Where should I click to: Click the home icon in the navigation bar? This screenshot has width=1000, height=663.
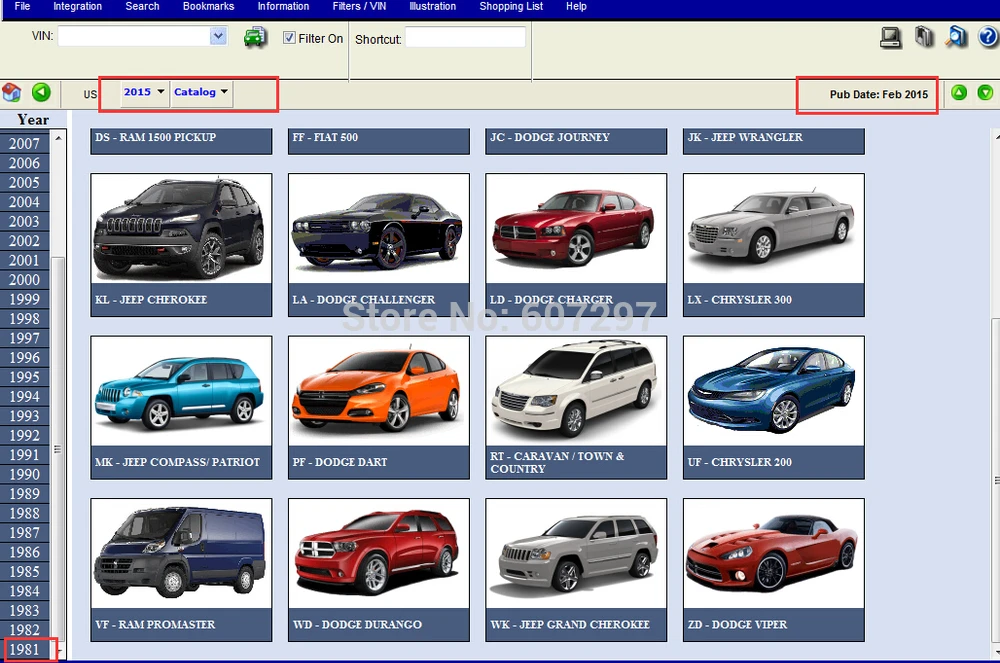pos(12,93)
